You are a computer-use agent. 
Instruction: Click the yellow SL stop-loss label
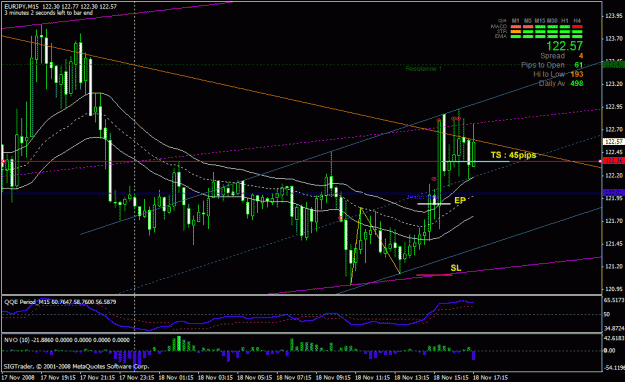pyautogui.click(x=456, y=268)
